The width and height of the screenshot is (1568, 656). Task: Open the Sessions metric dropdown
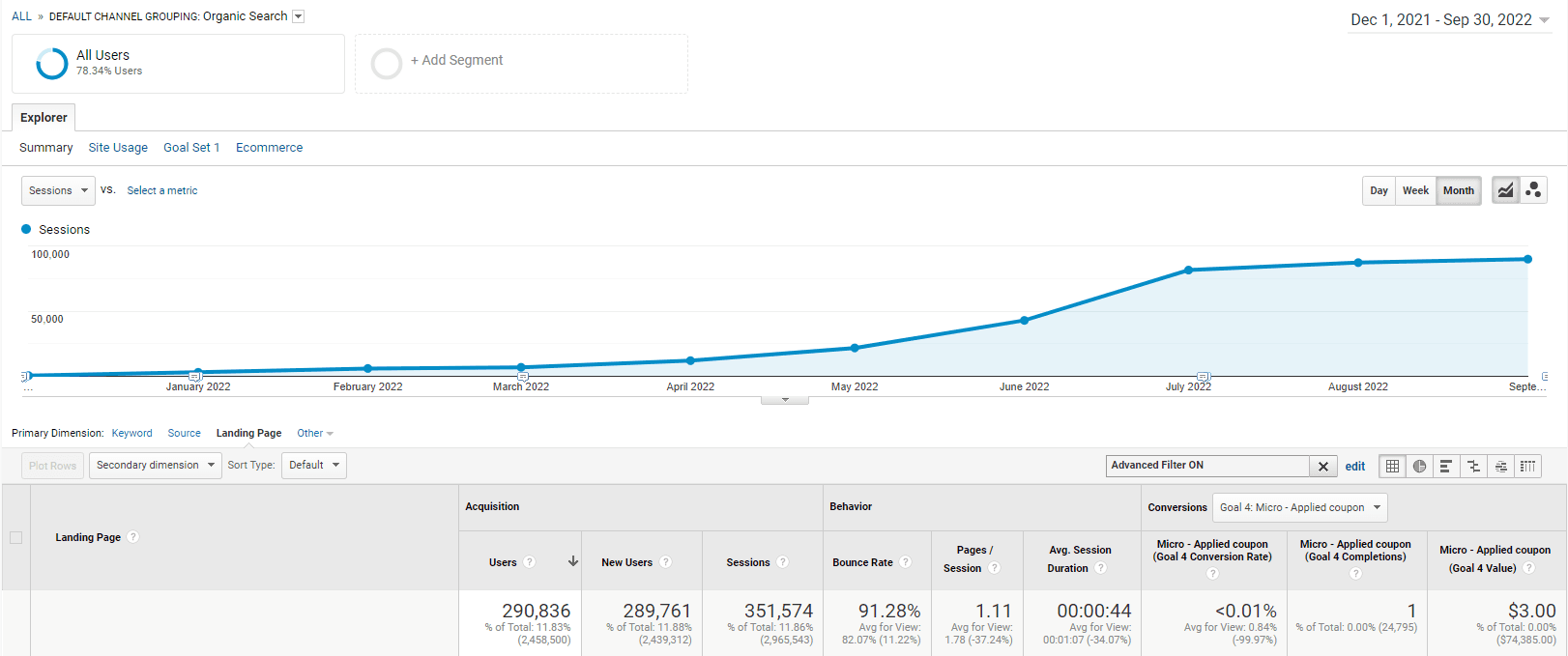[x=58, y=190]
